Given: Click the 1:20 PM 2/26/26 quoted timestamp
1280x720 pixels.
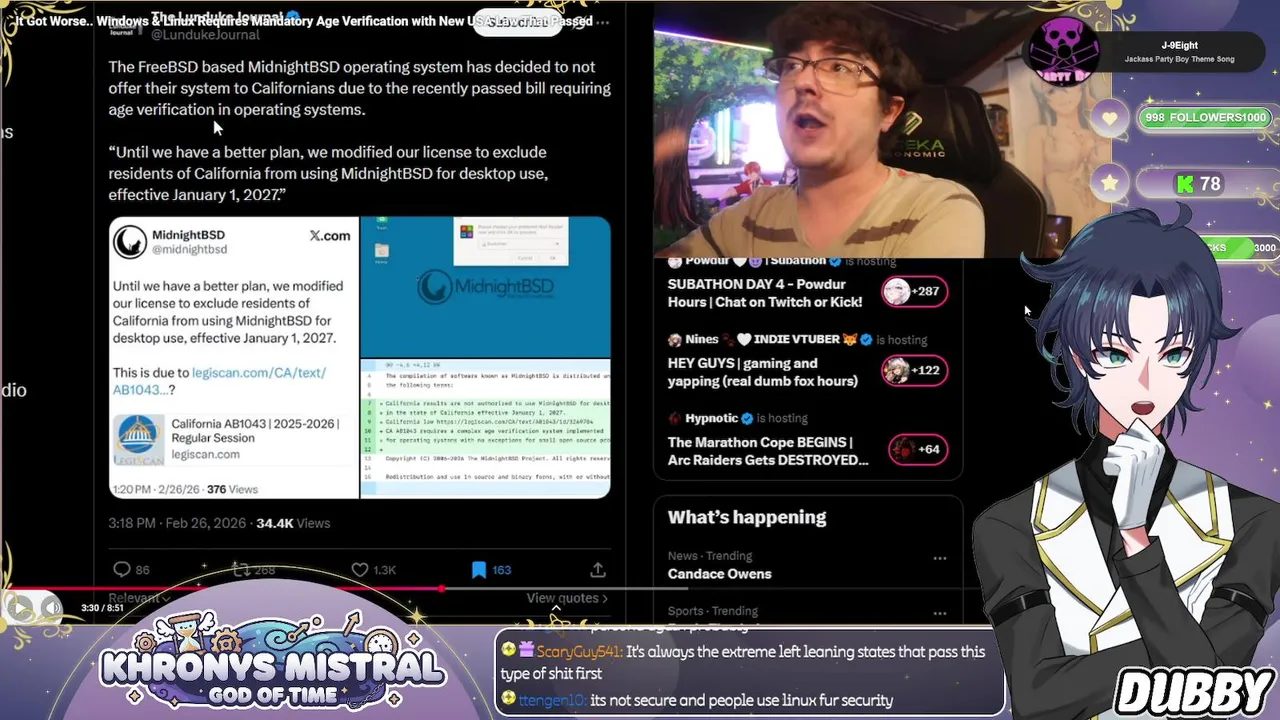Looking at the screenshot, I should click(x=155, y=489).
